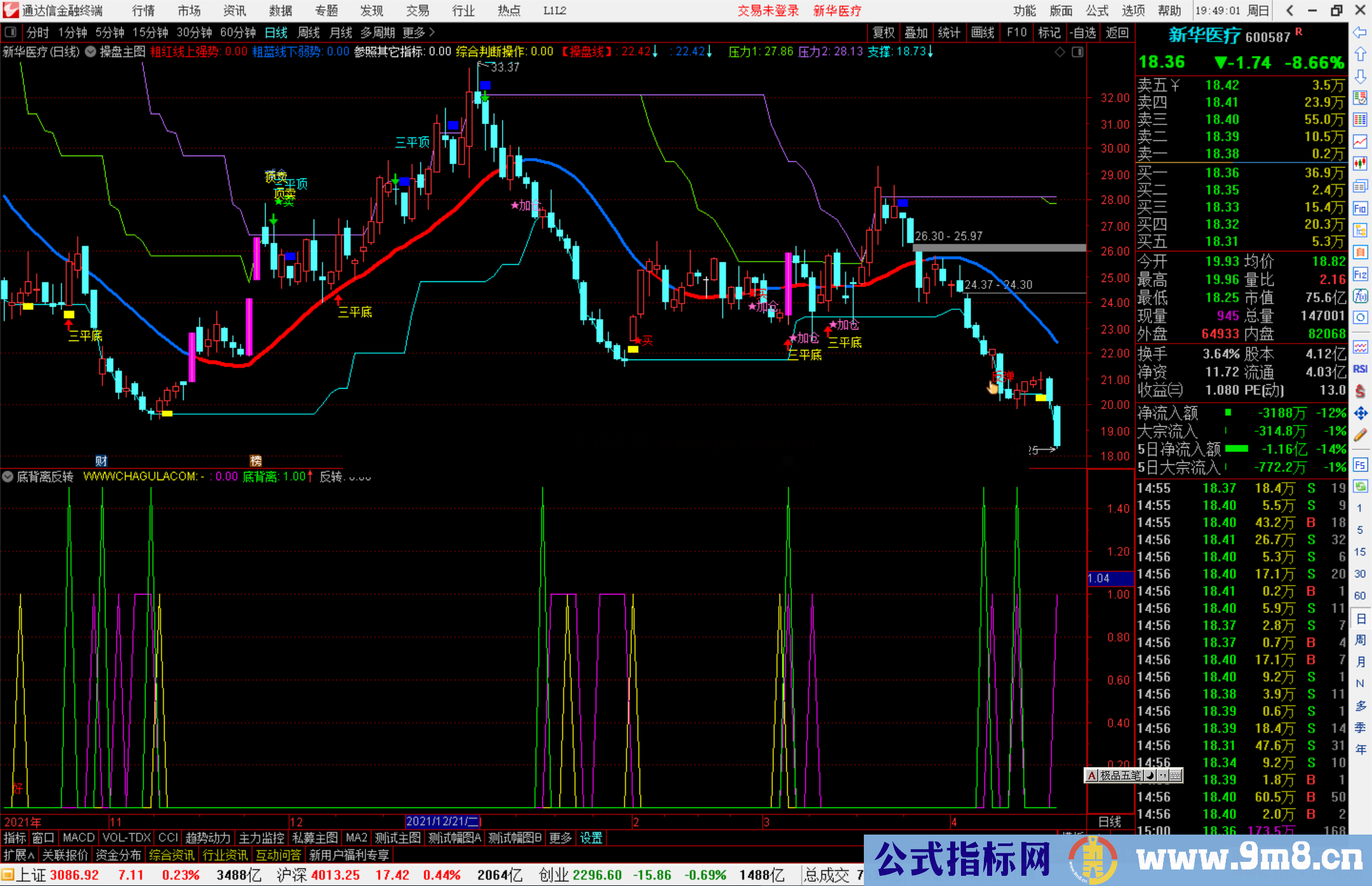Switch to the 分时 tab
Image resolution: width=1372 pixels, height=886 pixels.
pyautogui.click(x=37, y=32)
